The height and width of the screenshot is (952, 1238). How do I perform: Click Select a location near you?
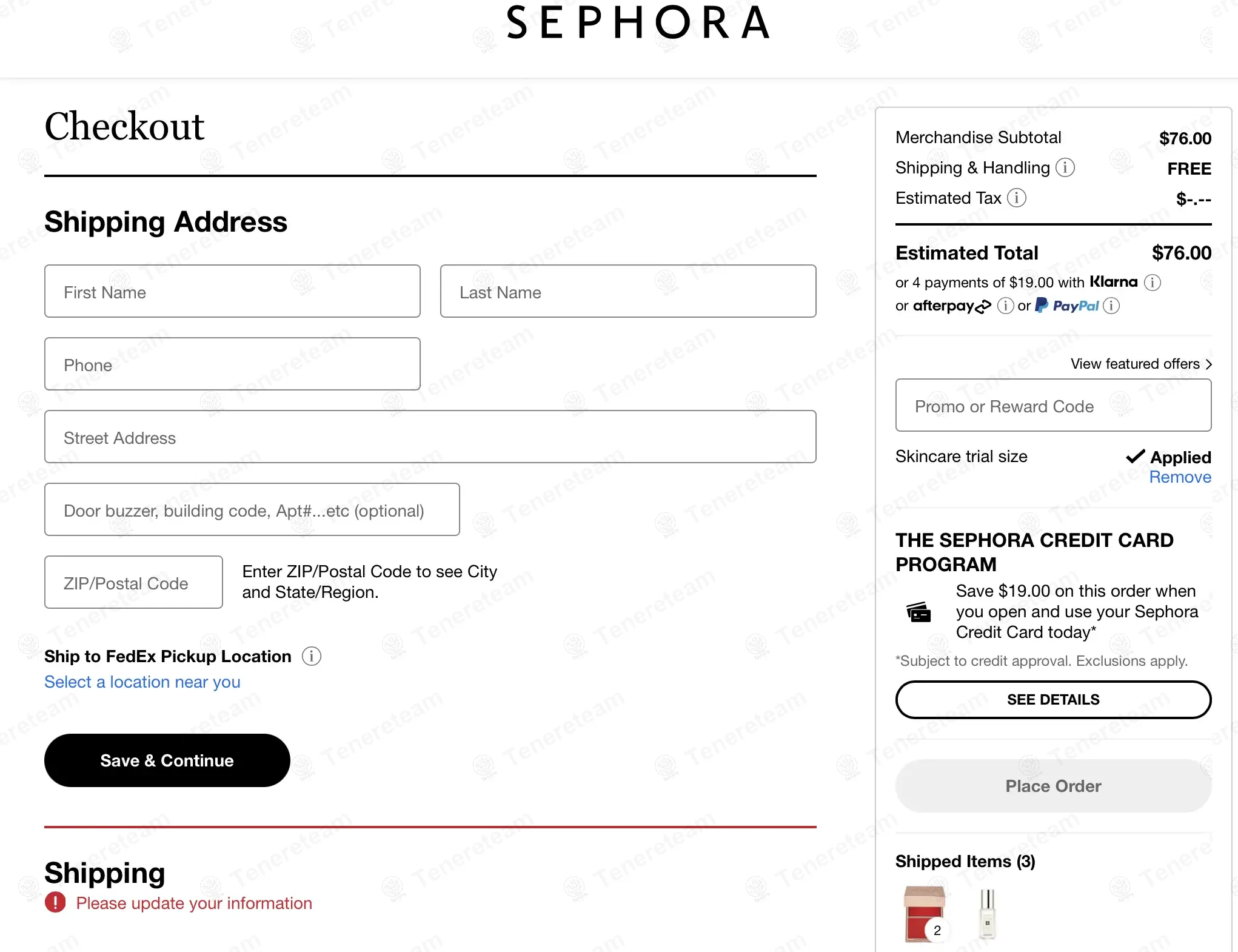(142, 682)
